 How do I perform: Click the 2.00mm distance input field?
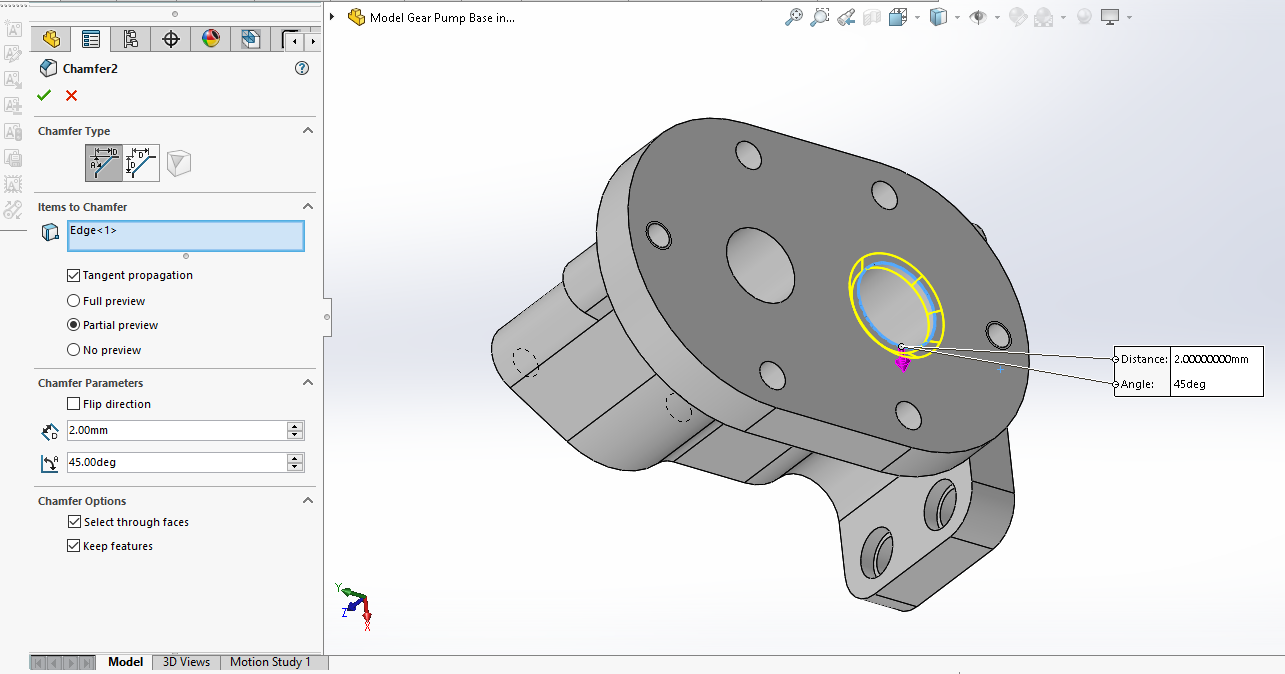coord(175,430)
